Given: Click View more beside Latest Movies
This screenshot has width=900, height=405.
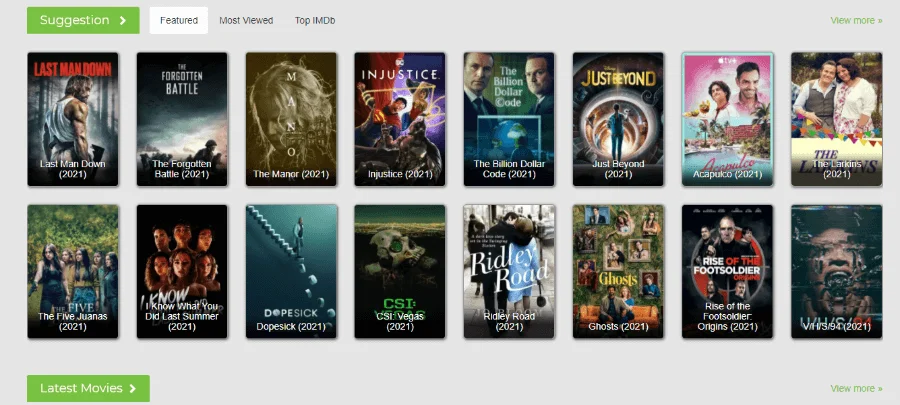Looking at the screenshot, I should [856, 388].
